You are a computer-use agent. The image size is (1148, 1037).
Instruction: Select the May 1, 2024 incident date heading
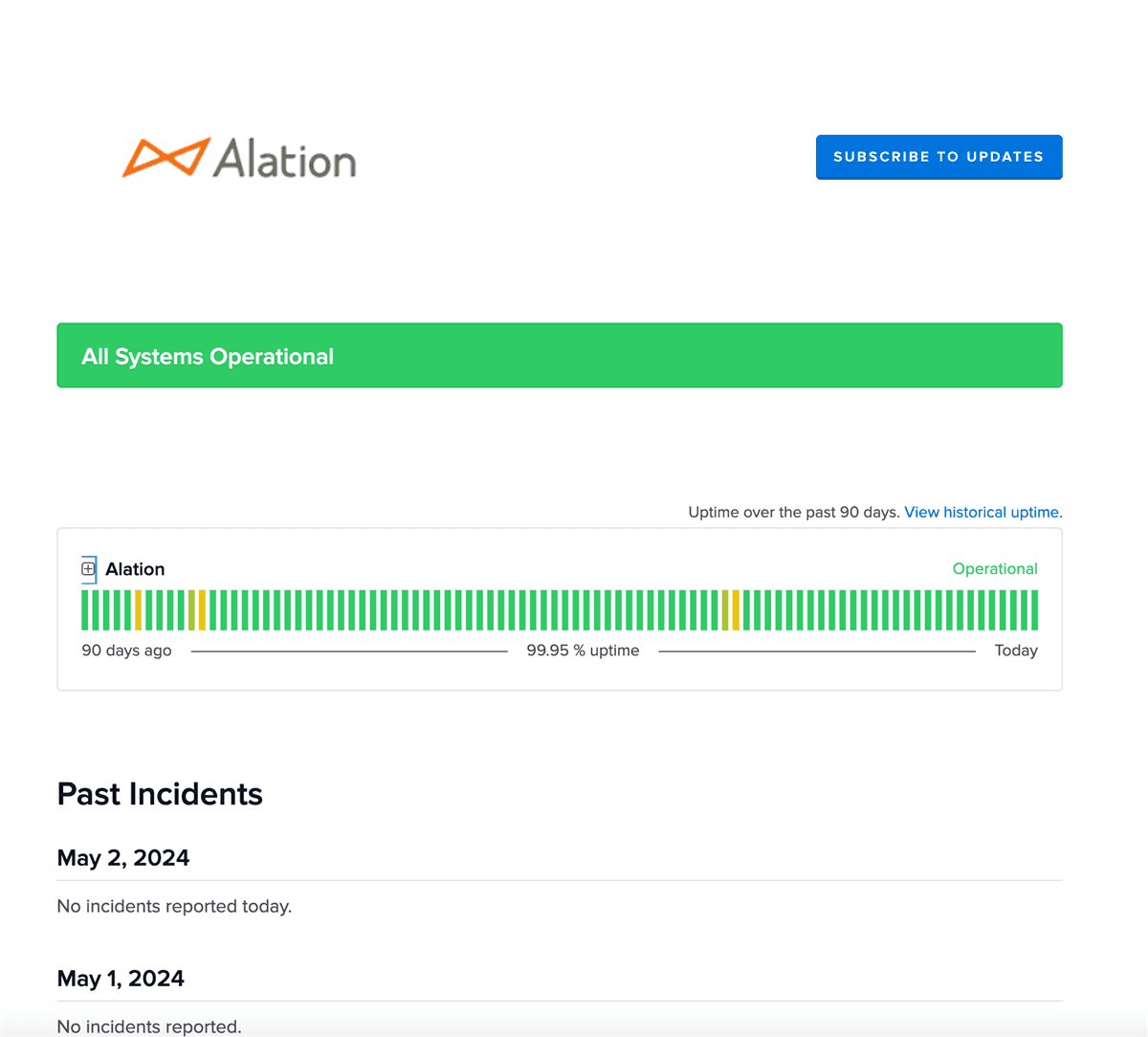121,978
